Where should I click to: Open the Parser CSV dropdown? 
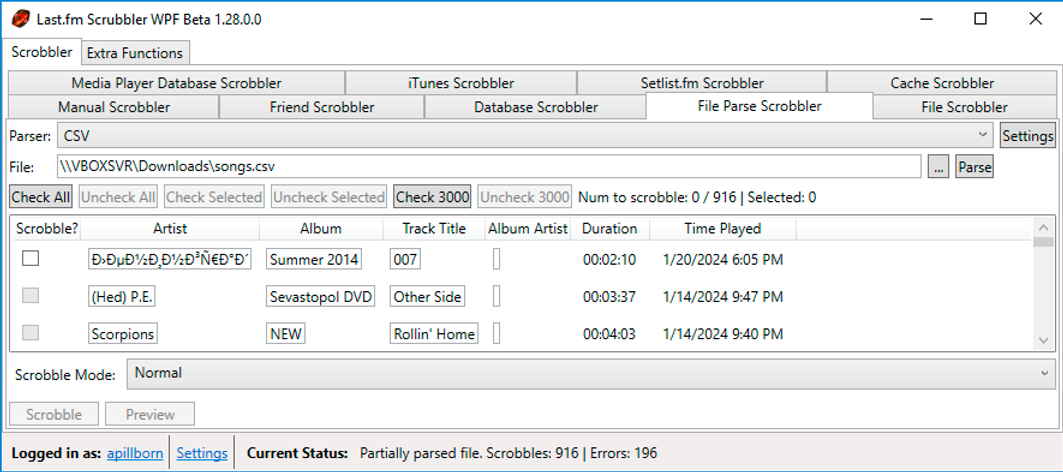point(525,136)
